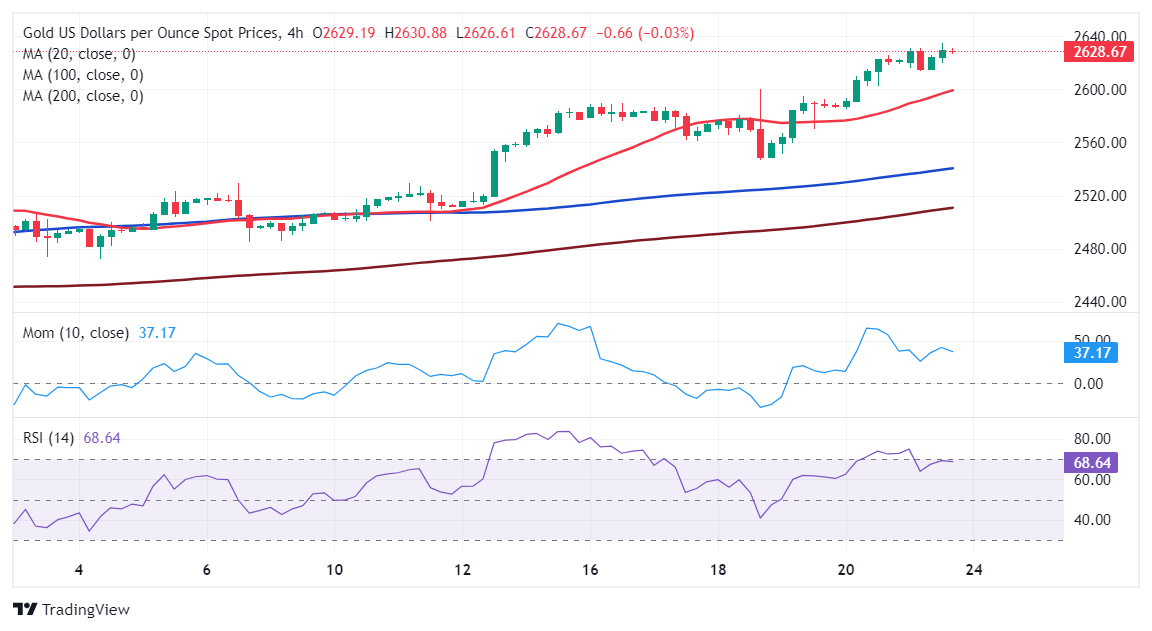Click the TradingView brand text link
The height and width of the screenshot is (631, 1152).
[x=85, y=610]
